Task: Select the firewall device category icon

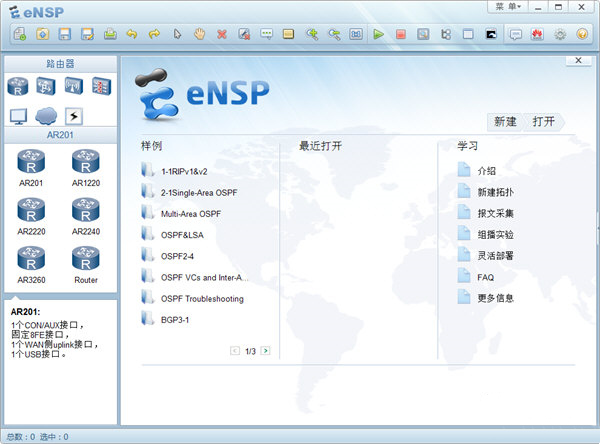Action: coord(101,87)
